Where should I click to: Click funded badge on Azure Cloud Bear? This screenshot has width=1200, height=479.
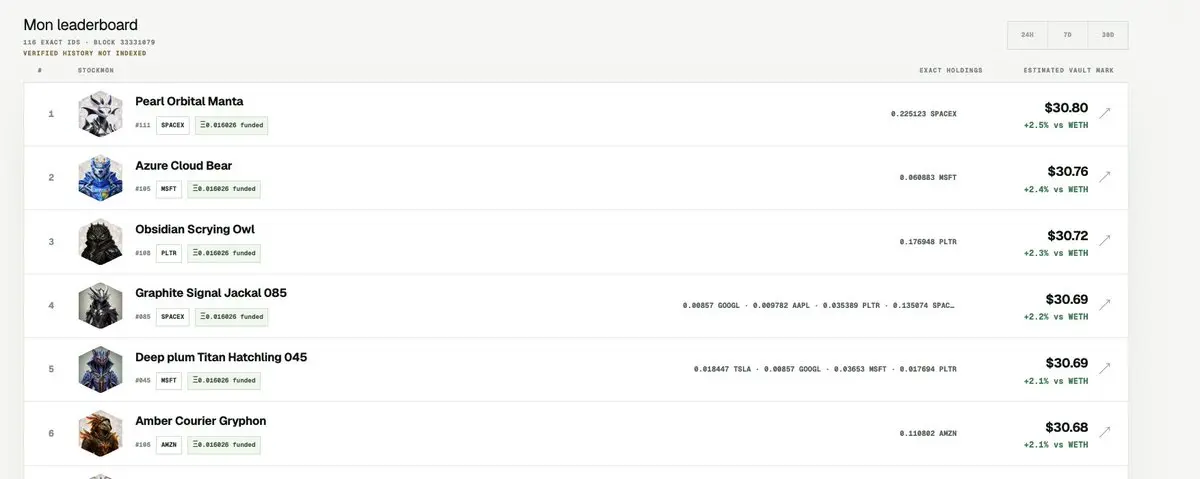coord(224,189)
